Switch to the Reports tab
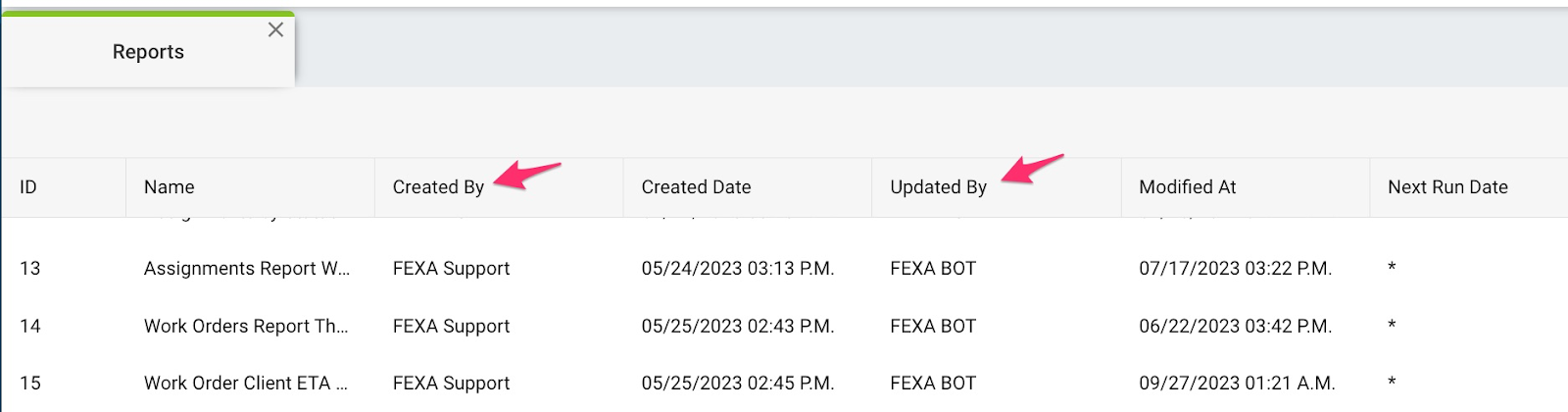Screen dimensions: 1568x412 point(148,52)
